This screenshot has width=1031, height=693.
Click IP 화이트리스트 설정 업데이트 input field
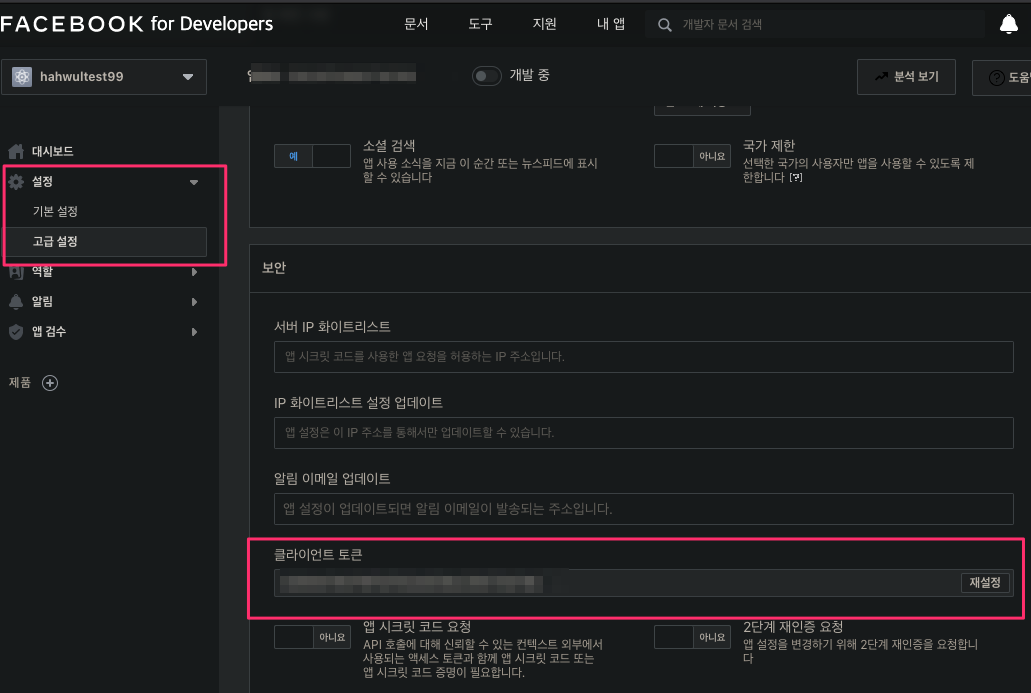pos(643,433)
